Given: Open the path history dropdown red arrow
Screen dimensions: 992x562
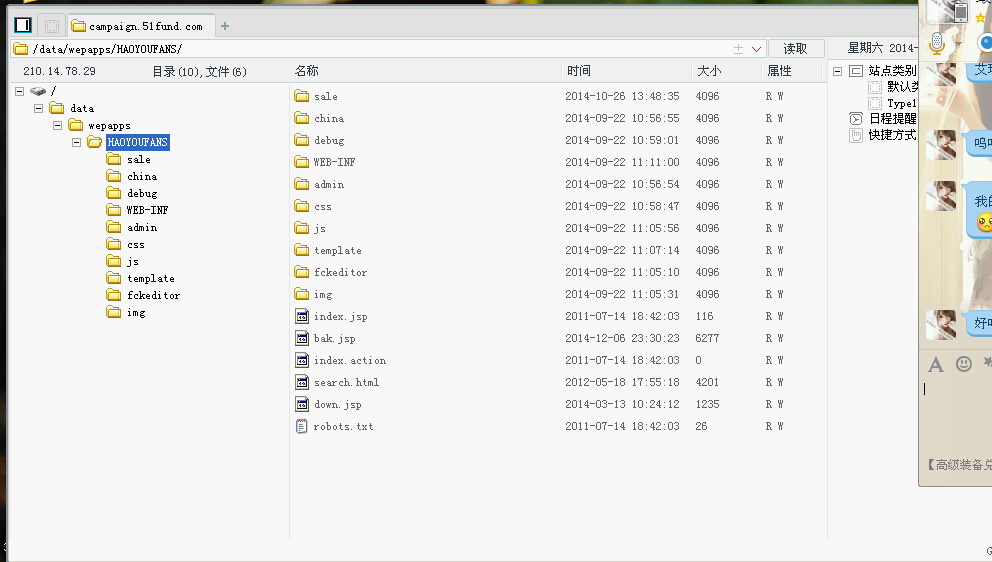Looking at the screenshot, I should tap(756, 49).
